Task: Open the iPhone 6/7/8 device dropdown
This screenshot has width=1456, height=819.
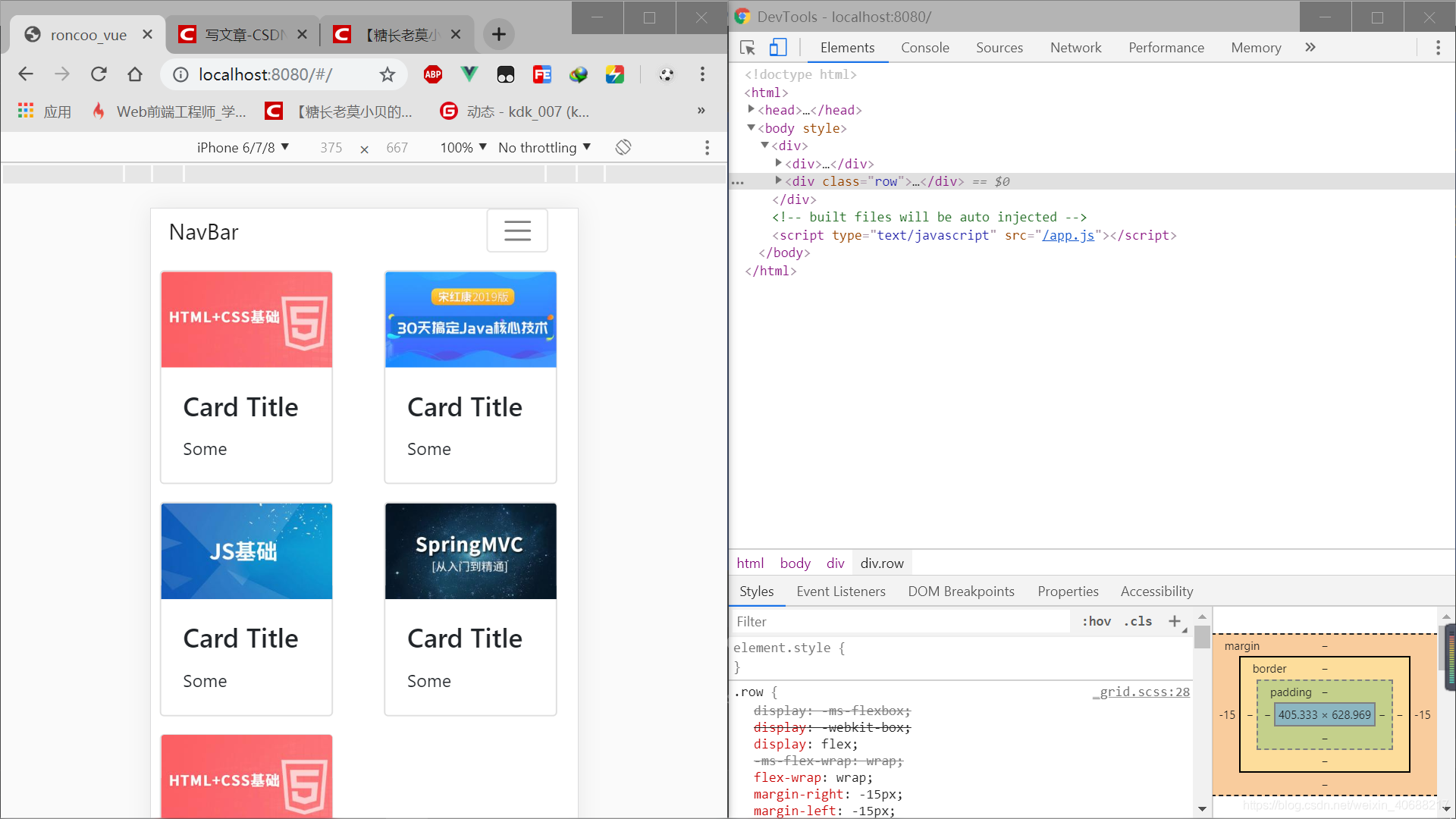Action: [243, 147]
